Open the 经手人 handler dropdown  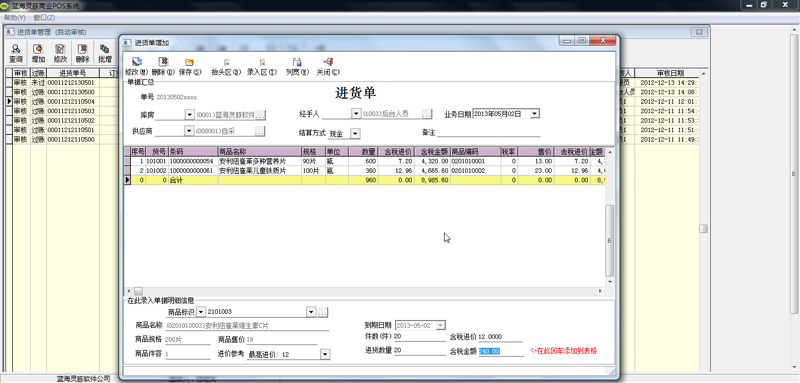(x=356, y=114)
